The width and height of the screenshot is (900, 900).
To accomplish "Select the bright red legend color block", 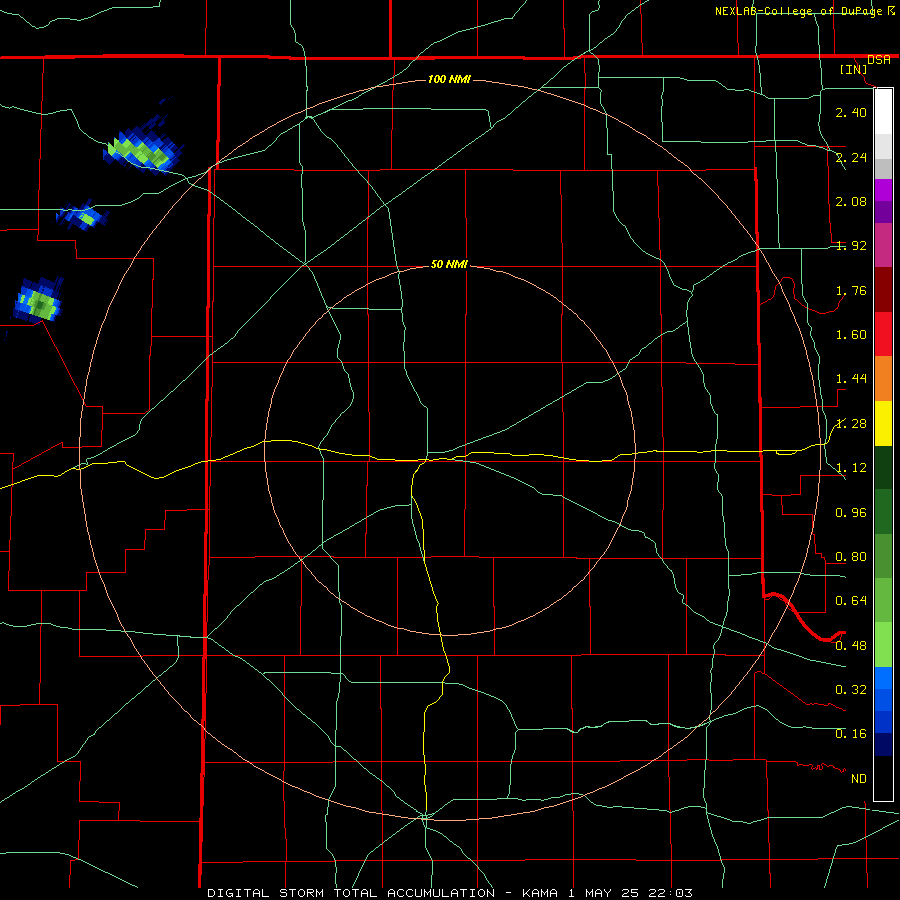I will tap(883, 334).
